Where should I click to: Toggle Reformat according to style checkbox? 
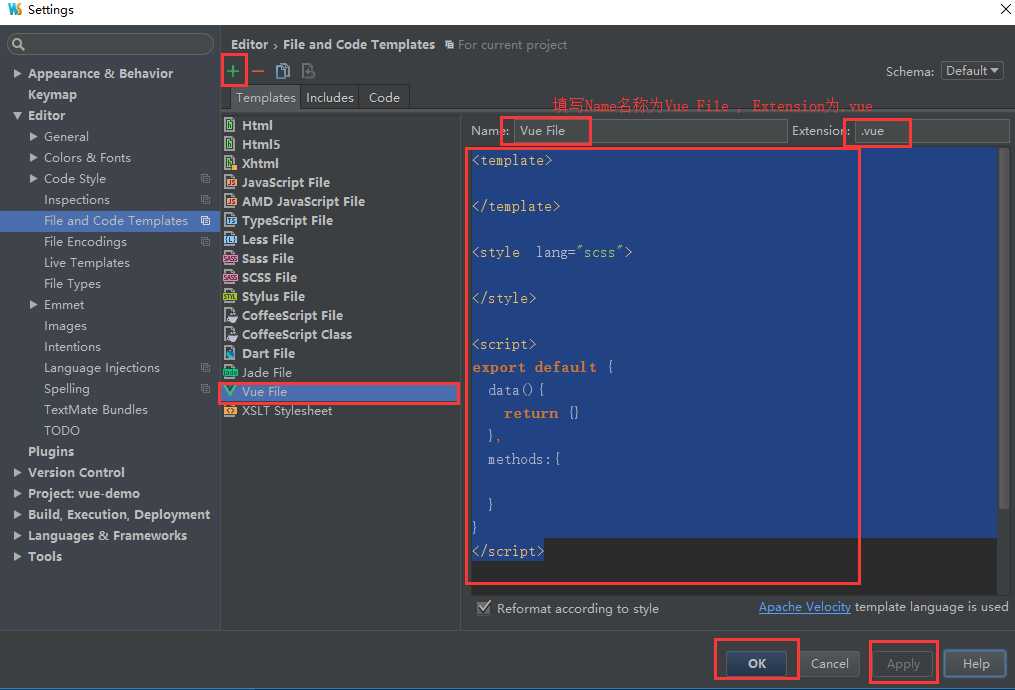coord(483,608)
